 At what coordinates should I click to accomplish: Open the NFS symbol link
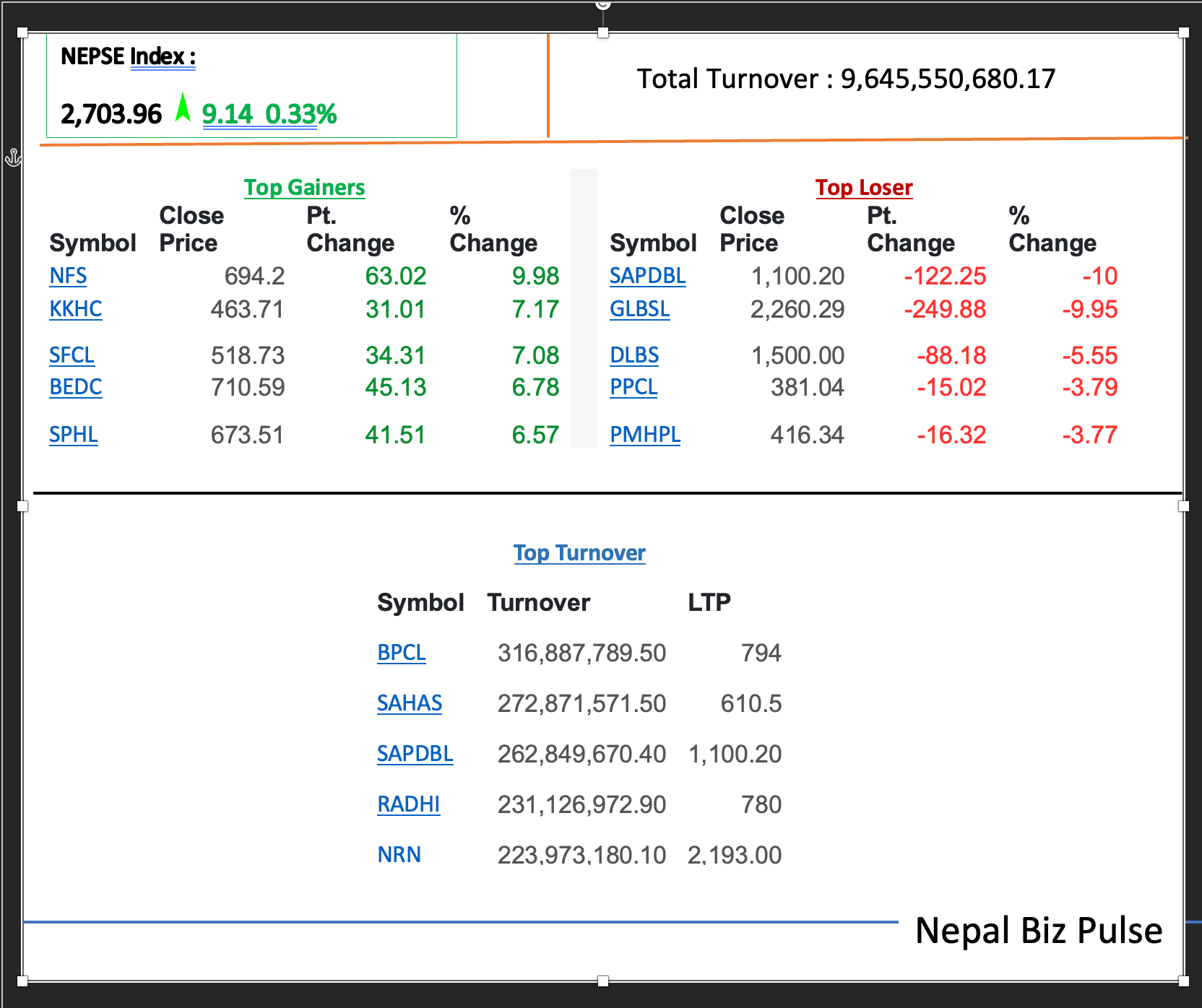(68, 276)
